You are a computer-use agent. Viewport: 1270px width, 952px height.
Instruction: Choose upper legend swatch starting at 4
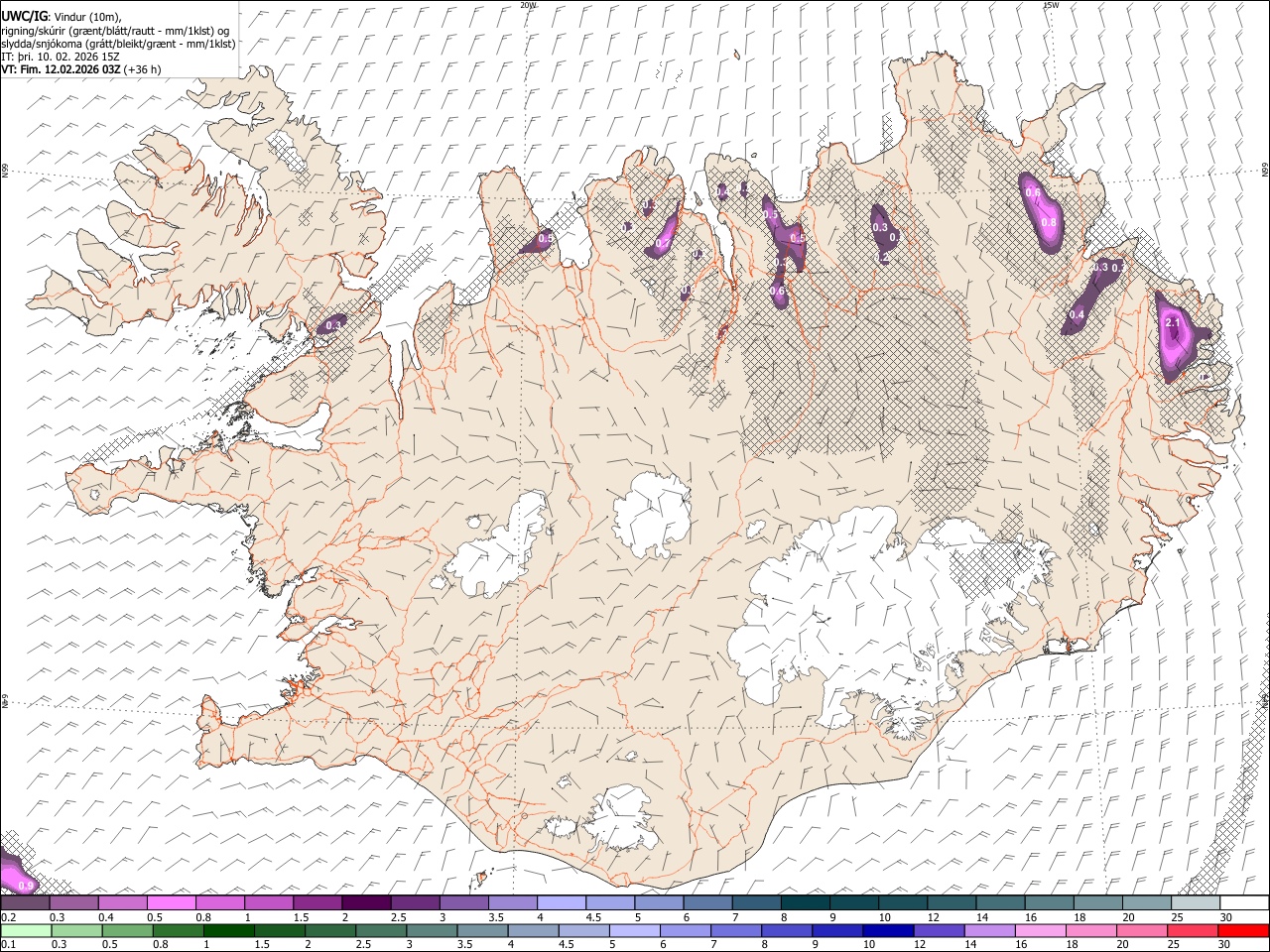pyautogui.click(x=562, y=903)
